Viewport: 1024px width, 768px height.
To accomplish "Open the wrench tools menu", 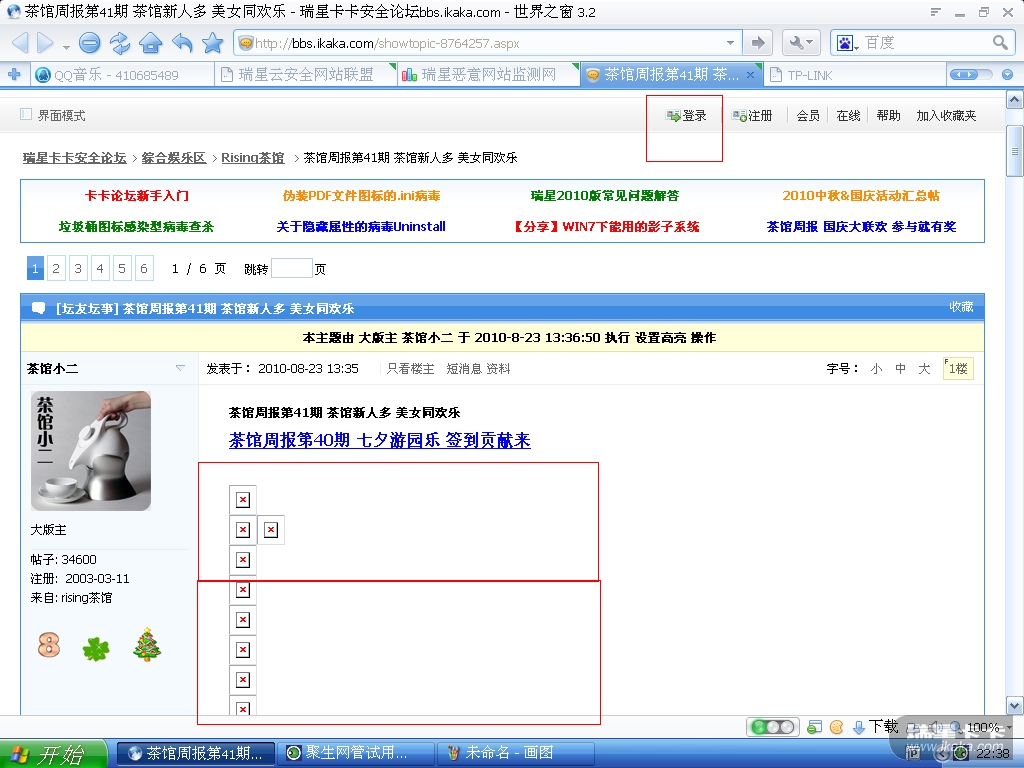I will (801, 43).
